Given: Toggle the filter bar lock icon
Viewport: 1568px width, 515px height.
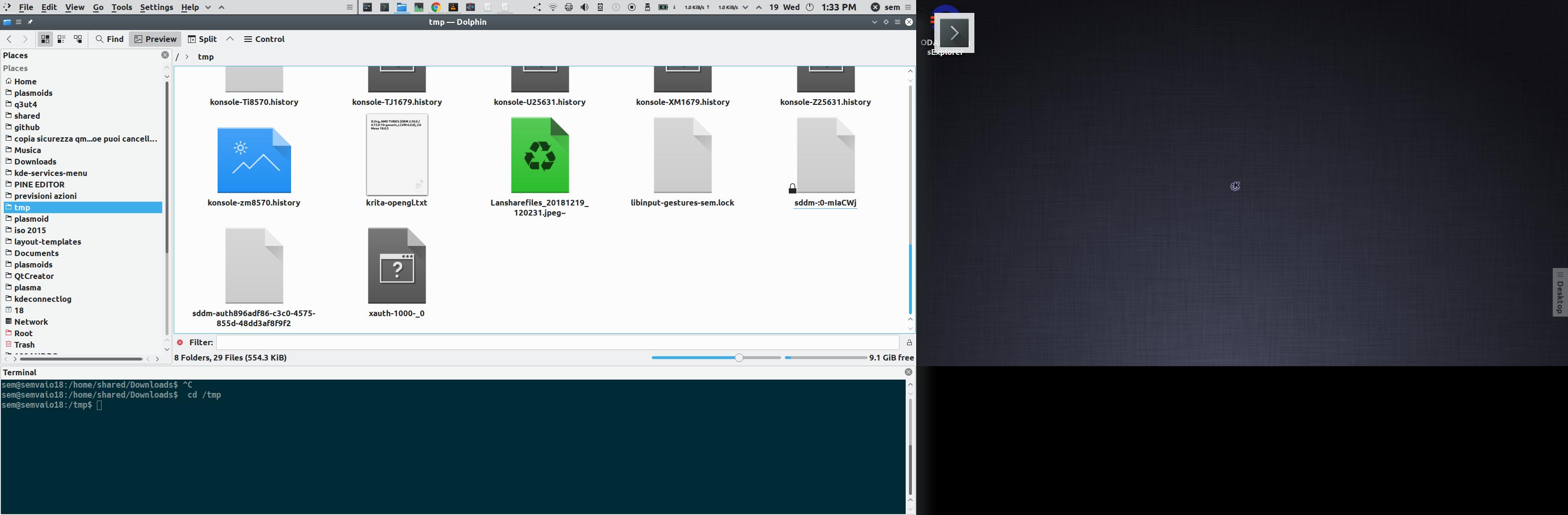Looking at the screenshot, I should (x=909, y=342).
